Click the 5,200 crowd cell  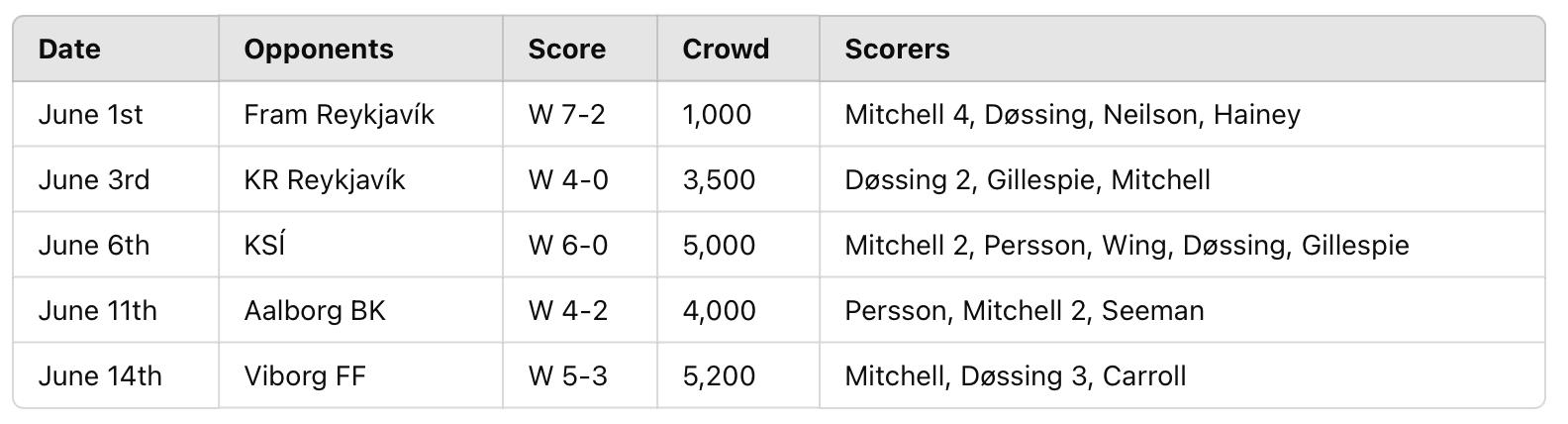[x=719, y=376]
